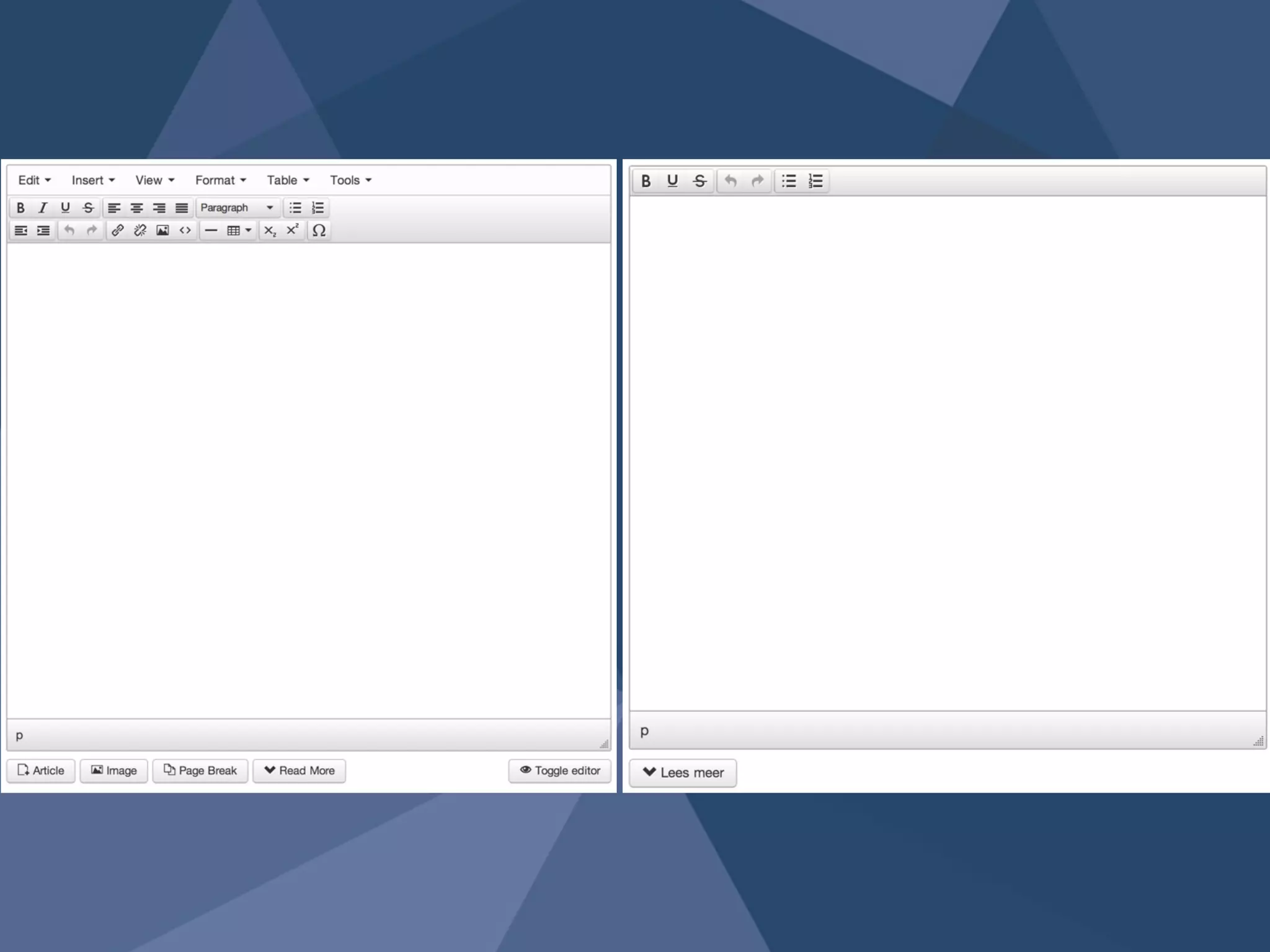Viewport: 1270px width, 952px height.
Task: Insert a link with the chain icon
Action: [x=117, y=231]
